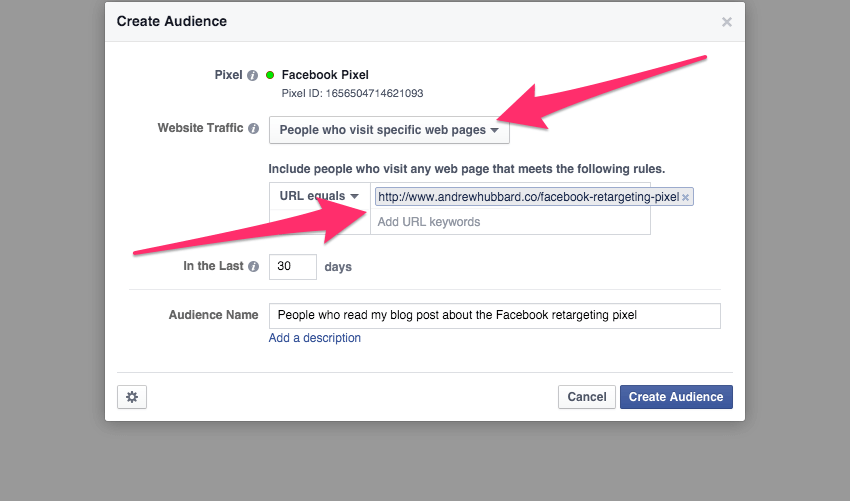
Task: Focus the days number field showing 30
Action: (292, 267)
